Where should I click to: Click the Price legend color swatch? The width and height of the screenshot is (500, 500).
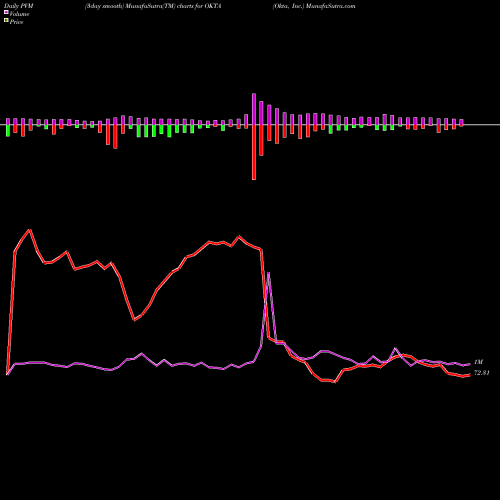coord(6,21)
